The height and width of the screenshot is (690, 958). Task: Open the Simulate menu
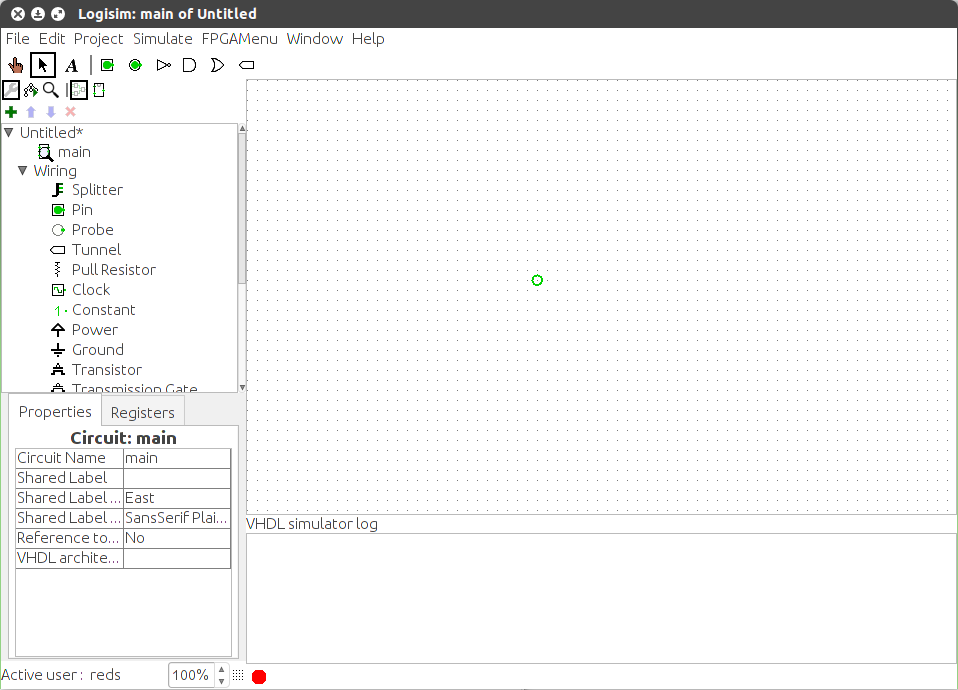coord(163,39)
